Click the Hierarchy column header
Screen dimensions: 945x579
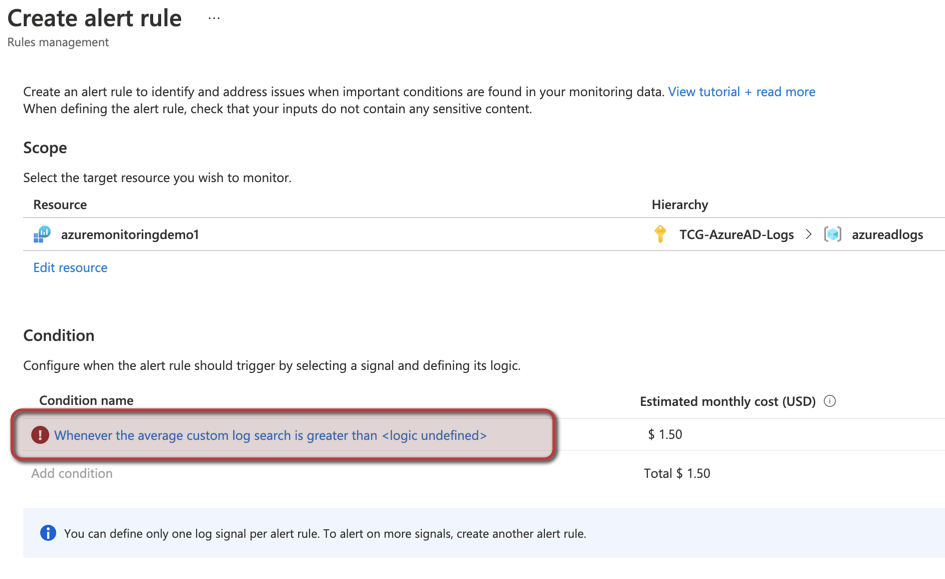click(x=680, y=204)
